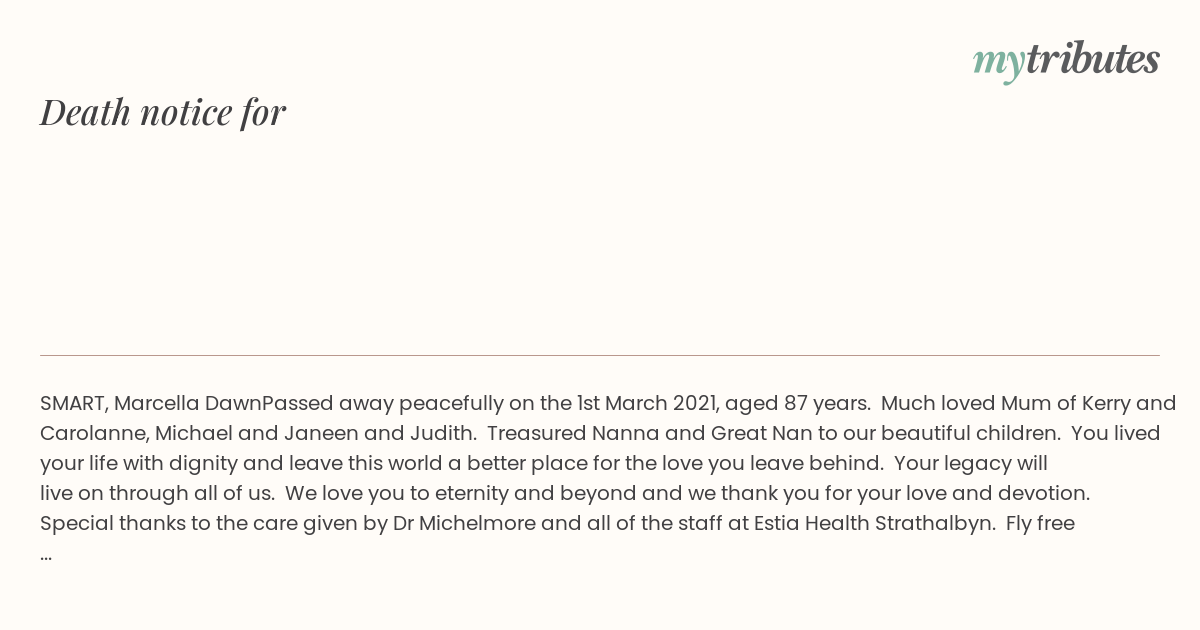Click the grey 'tributes' part of the logo

coord(1092,58)
